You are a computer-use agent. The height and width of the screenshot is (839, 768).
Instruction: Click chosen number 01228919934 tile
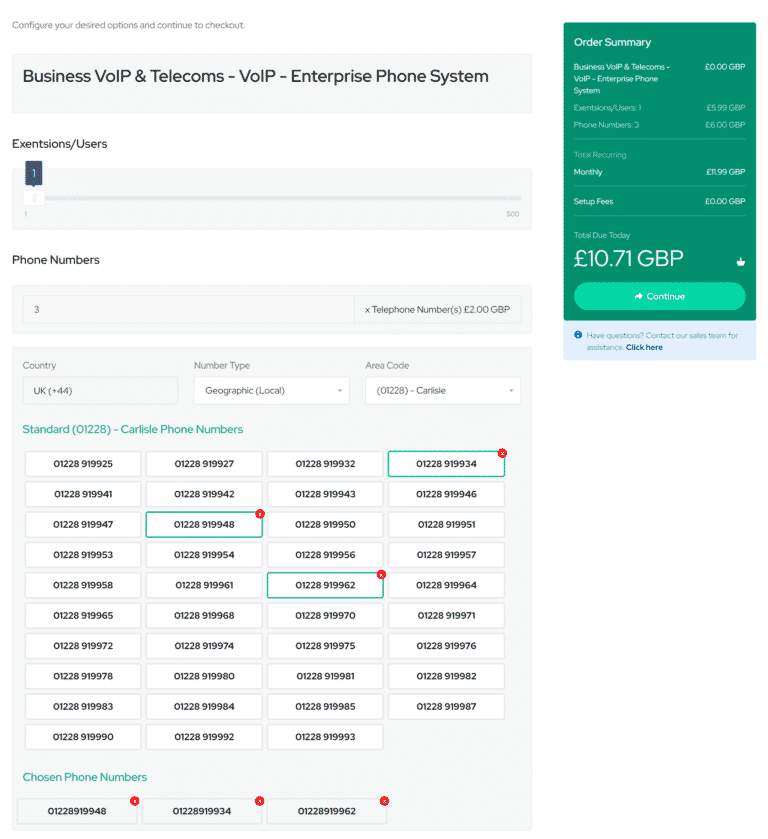[x=202, y=811]
